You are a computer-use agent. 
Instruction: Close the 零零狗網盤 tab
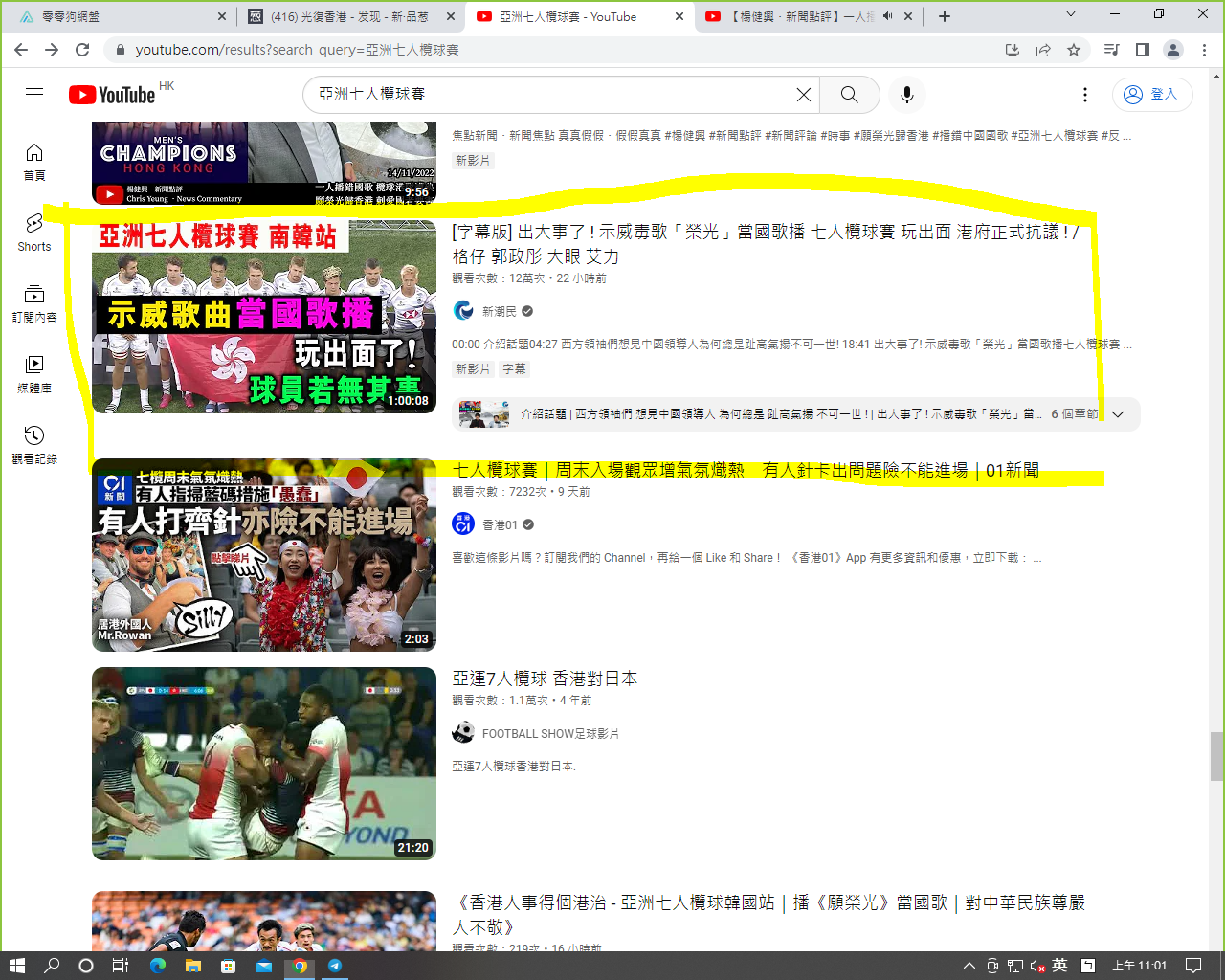tap(221, 16)
